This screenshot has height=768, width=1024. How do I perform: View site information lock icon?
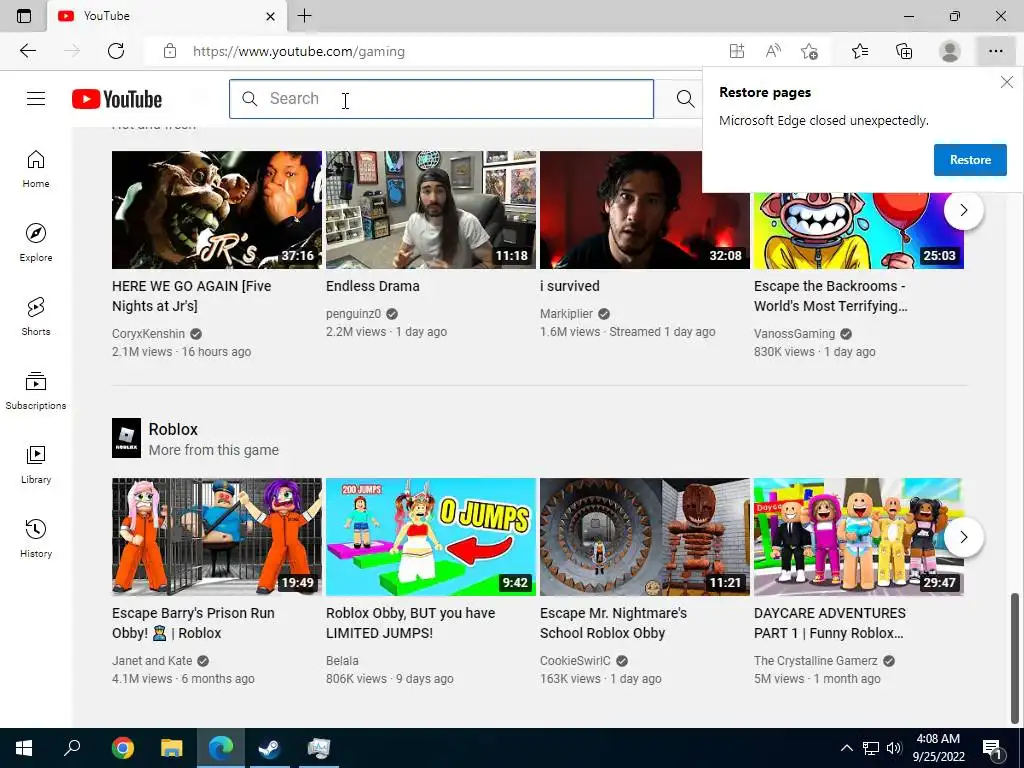170,51
